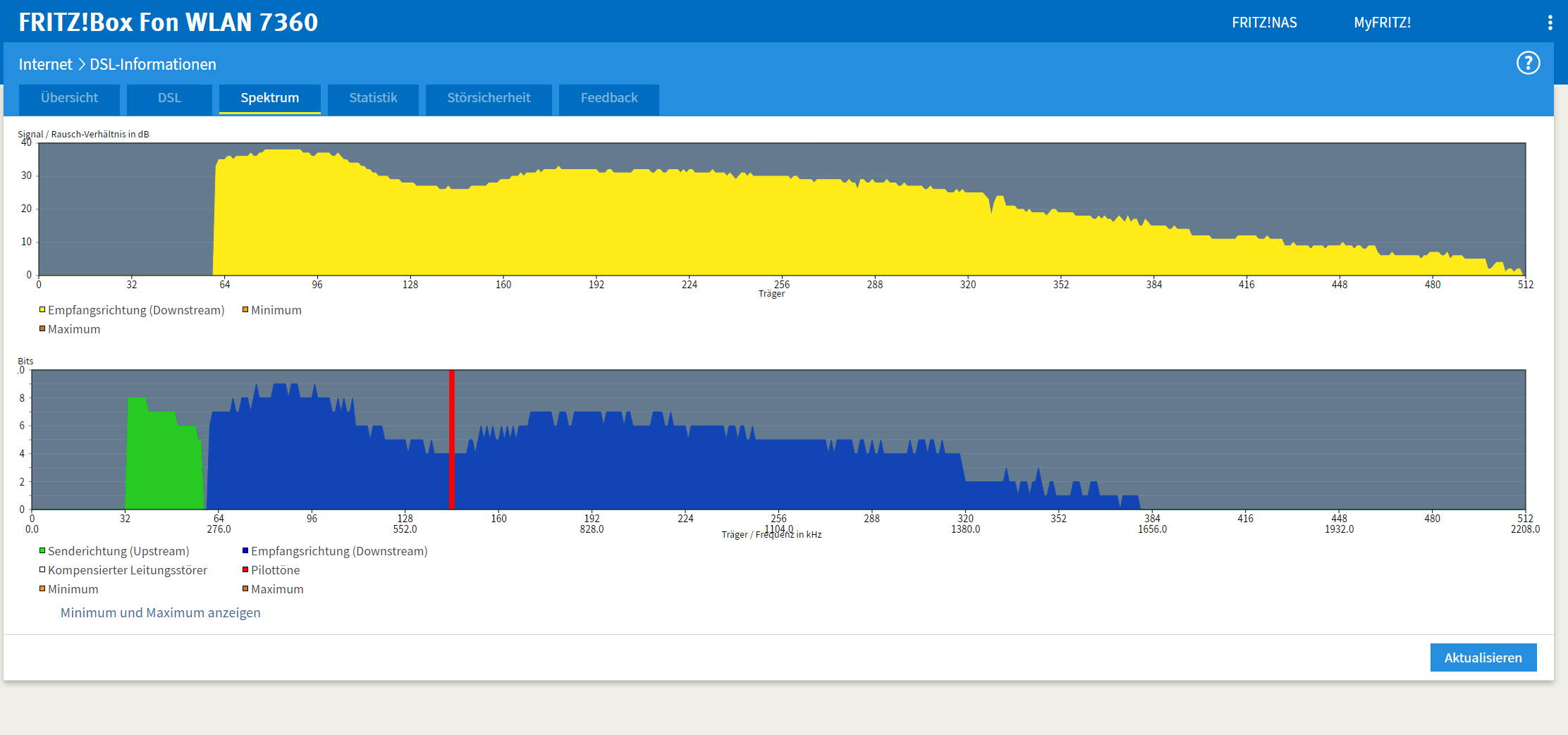1568x735 pixels.
Task: Click the blue Empfangsrichtung (Downstream) swatch
Action: (245, 550)
